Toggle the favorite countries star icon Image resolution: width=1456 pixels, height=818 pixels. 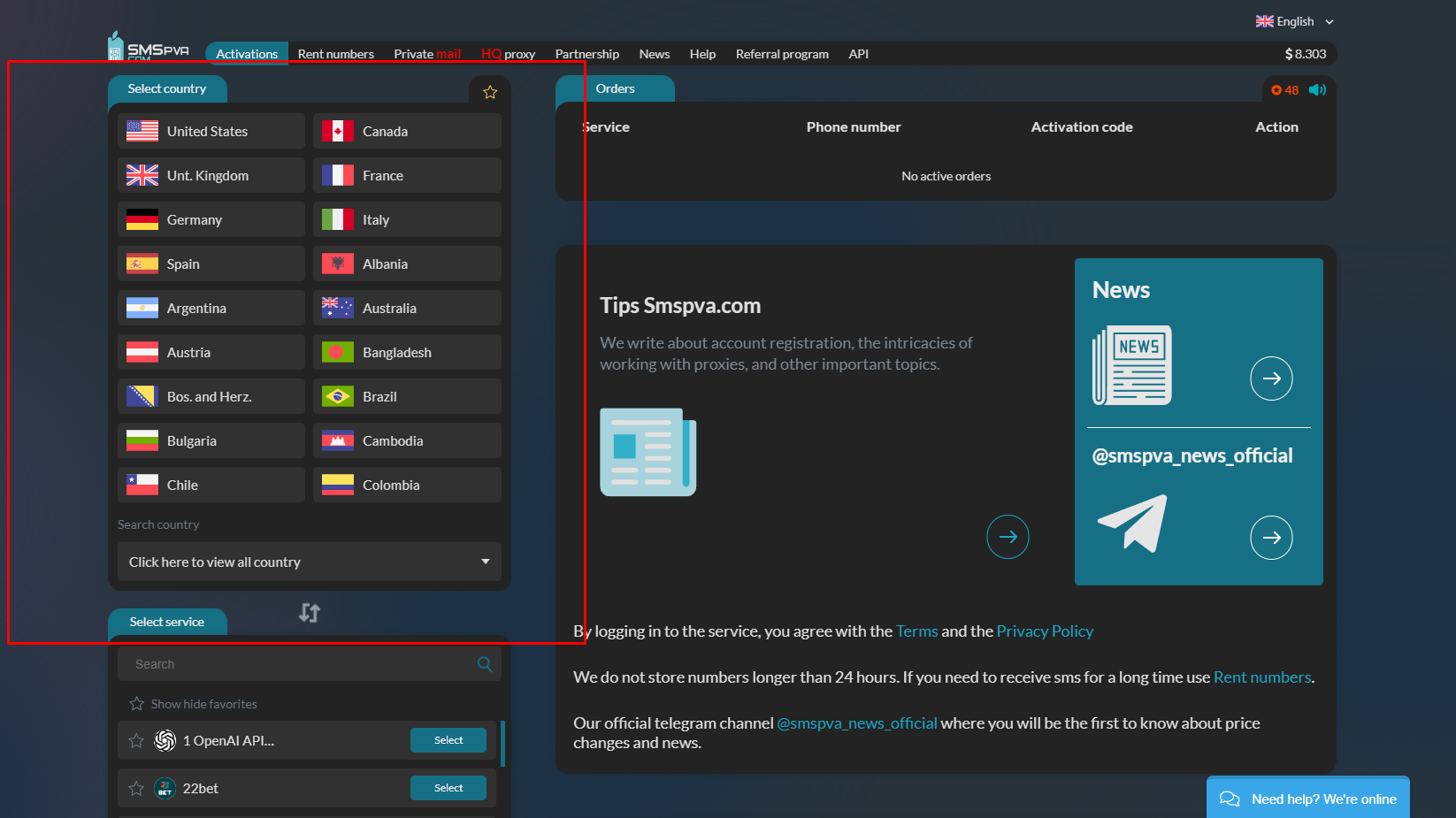coord(490,92)
